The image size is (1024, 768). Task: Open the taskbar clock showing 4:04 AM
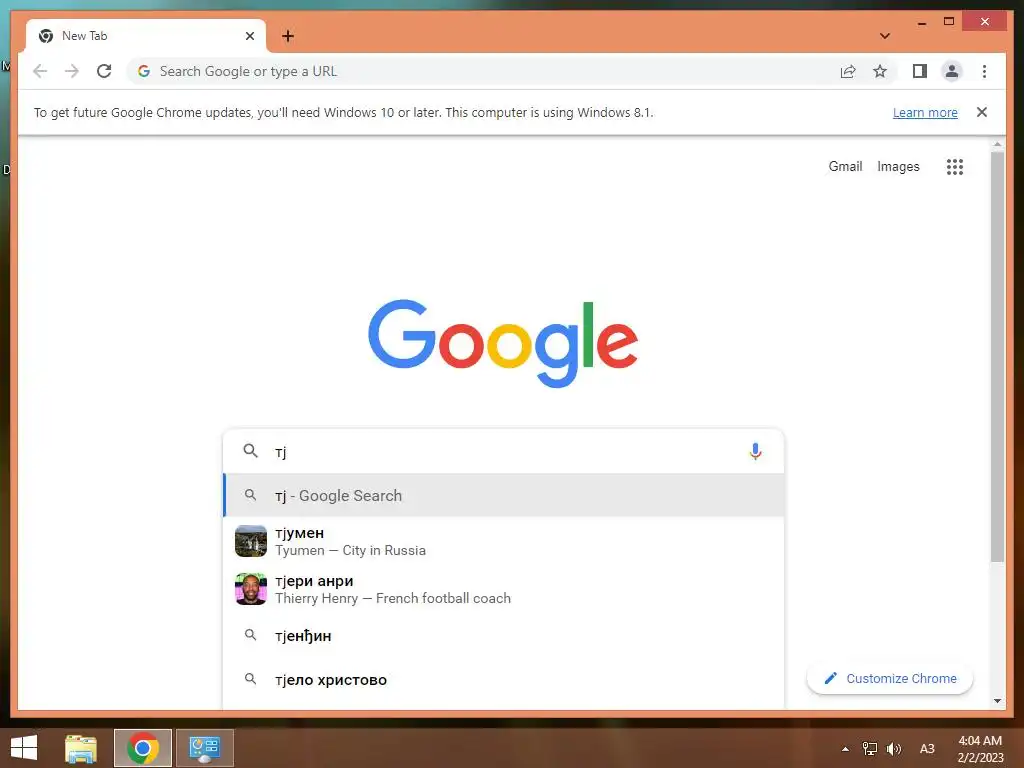pyautogui.click(x=980, y=749)
